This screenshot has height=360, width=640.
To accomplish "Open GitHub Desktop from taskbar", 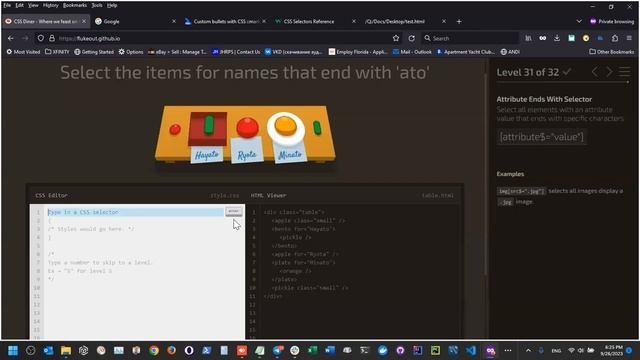I will coord(400,350).
